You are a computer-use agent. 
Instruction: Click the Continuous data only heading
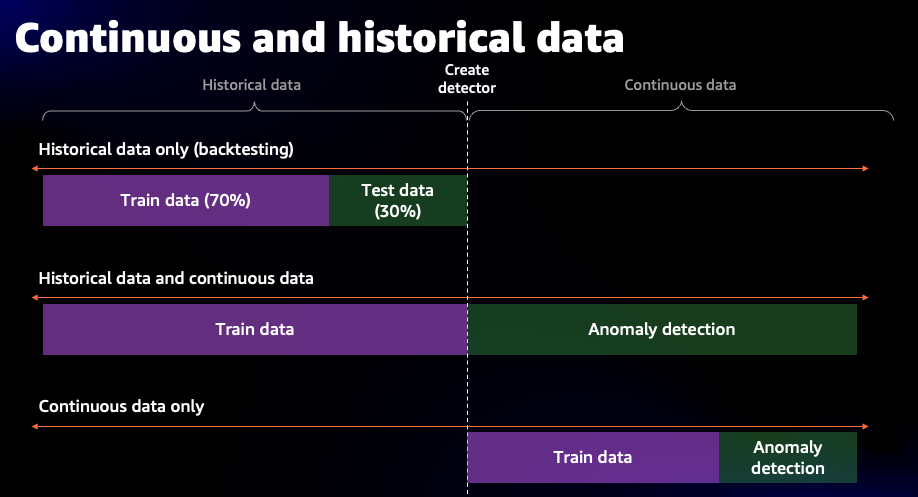click(121, 406)
